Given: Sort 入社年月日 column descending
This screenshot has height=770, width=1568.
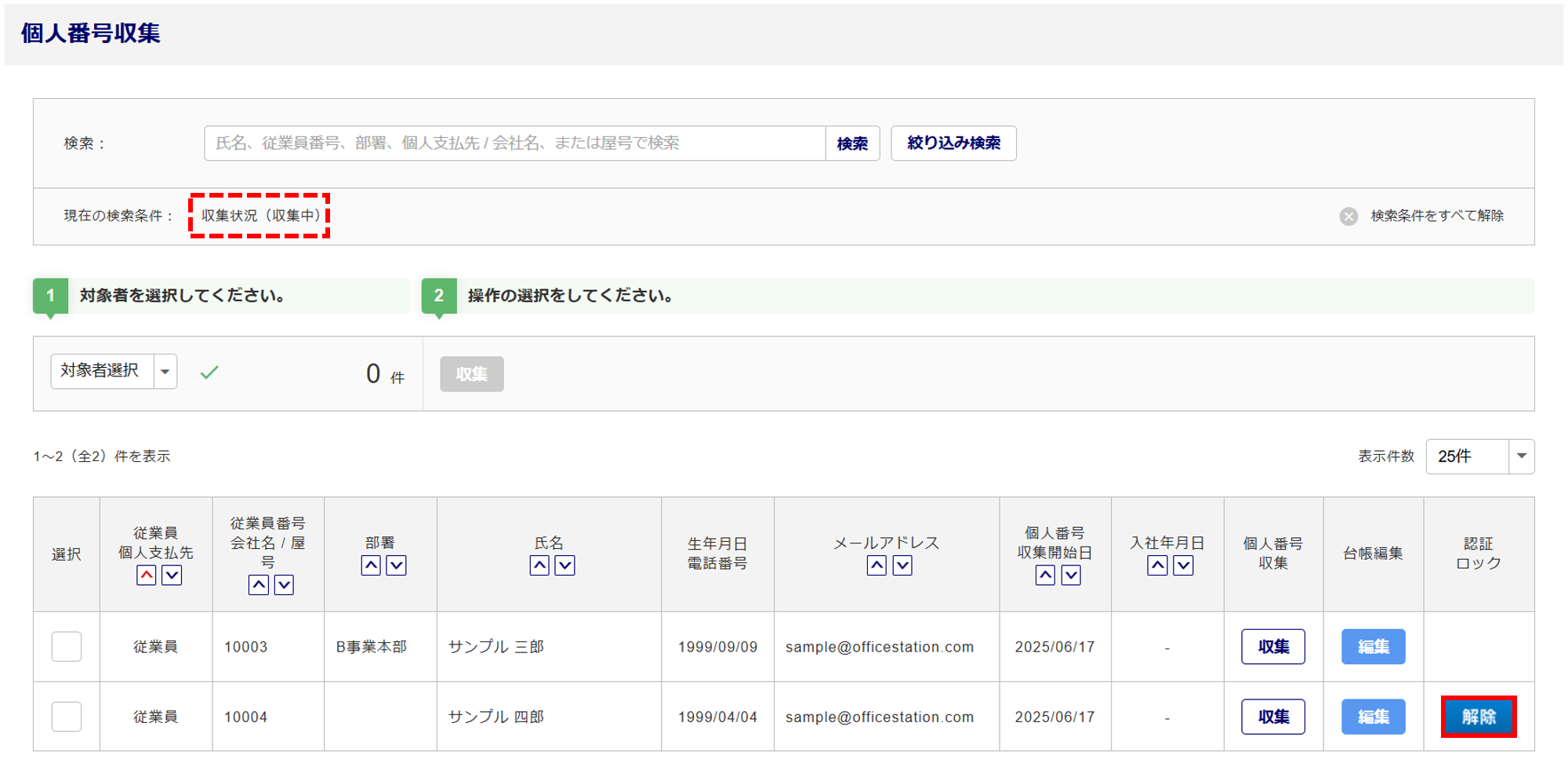Looking at the screenshot, I should pos(1184,565).
